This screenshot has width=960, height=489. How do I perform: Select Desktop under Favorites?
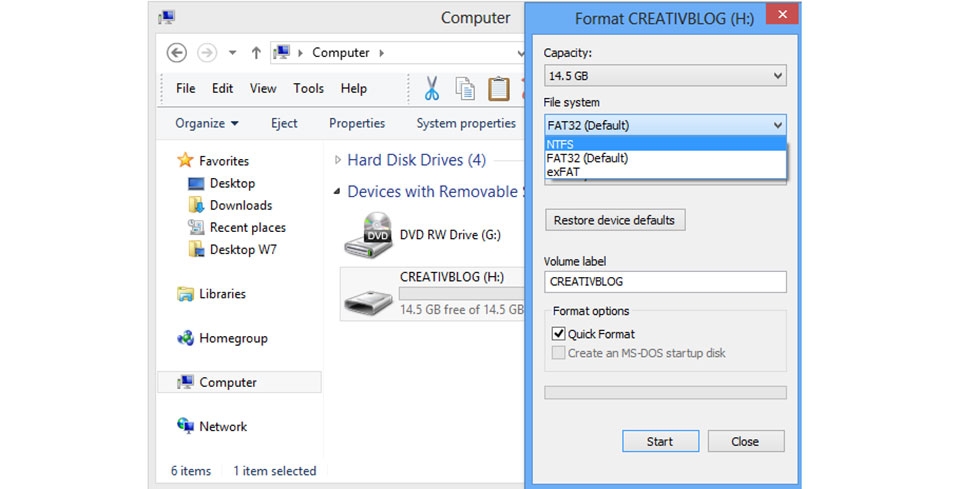[232, 183]
